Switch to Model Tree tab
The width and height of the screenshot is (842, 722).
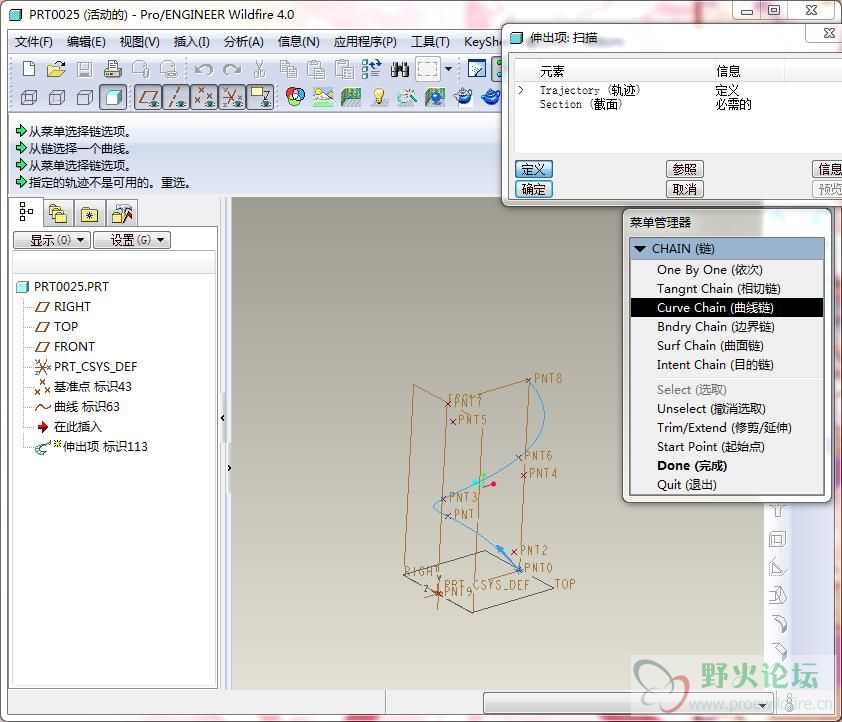26,212
